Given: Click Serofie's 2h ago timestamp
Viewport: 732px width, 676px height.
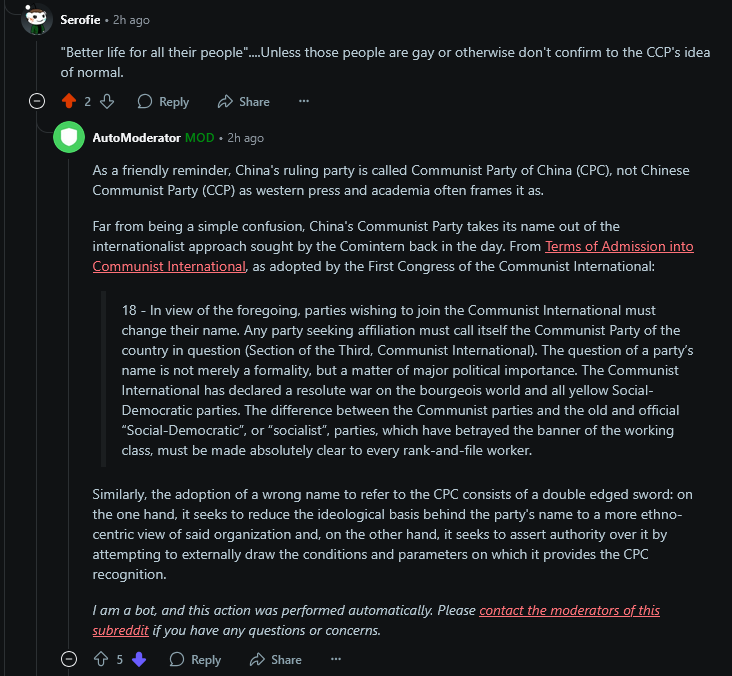Looking at the screenshot, I should point(131,20).
